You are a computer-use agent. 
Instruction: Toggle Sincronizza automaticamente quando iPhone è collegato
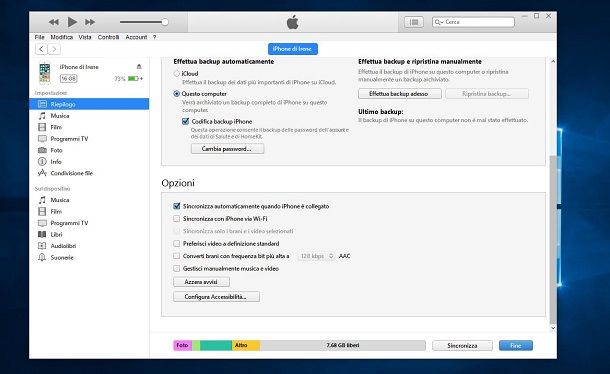coord(177,206)
